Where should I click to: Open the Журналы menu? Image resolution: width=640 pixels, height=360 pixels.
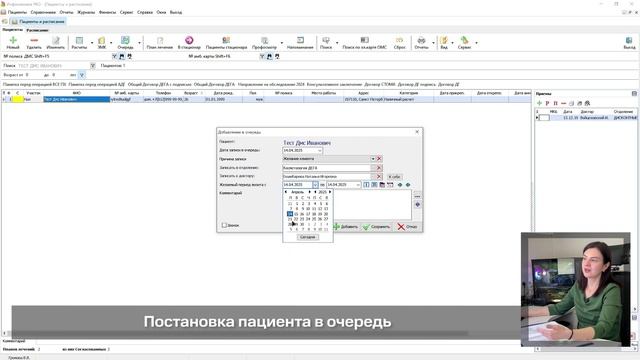(86, 12)
